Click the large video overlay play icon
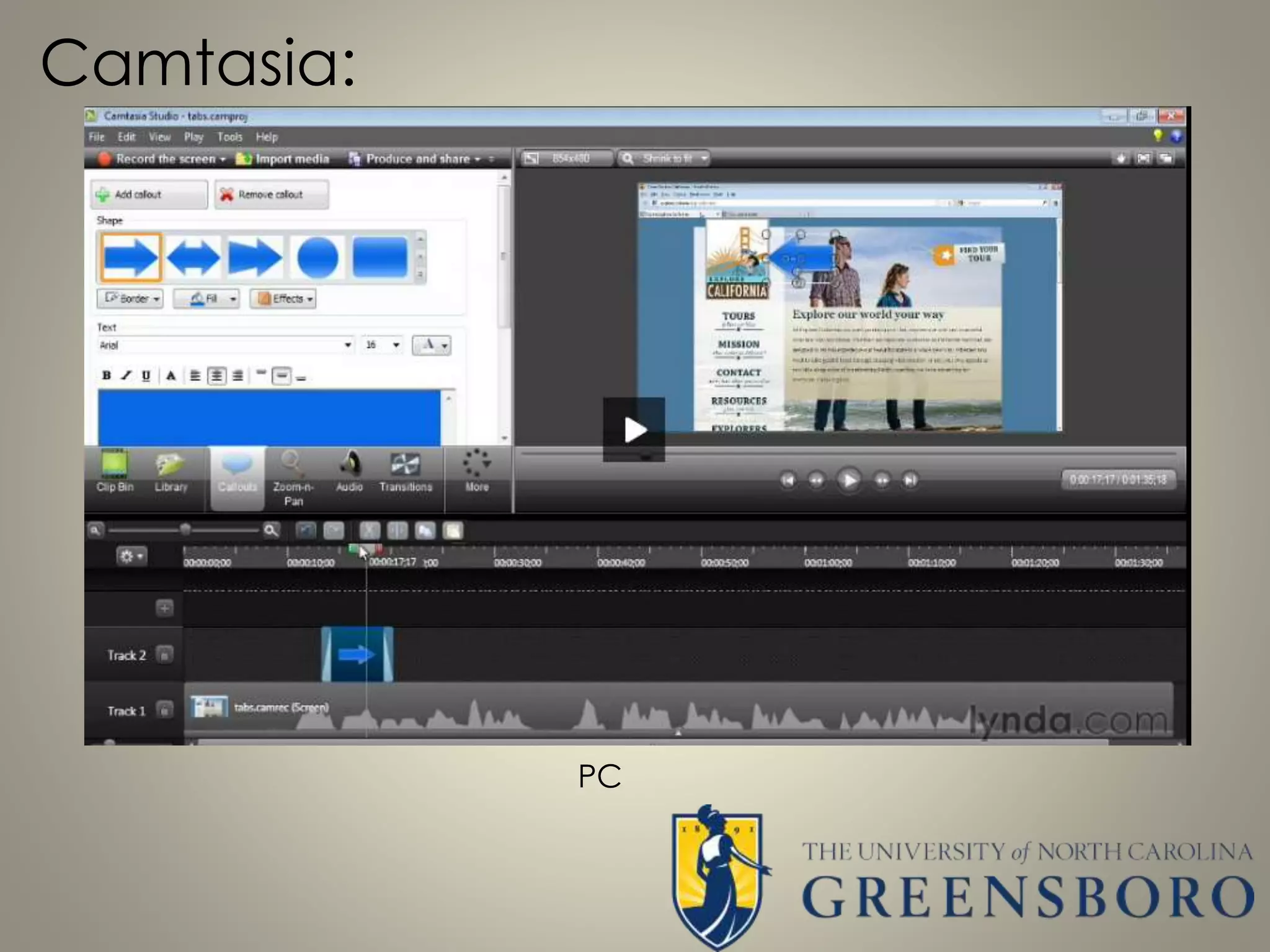1270x952 pixels. pos(634,430)
